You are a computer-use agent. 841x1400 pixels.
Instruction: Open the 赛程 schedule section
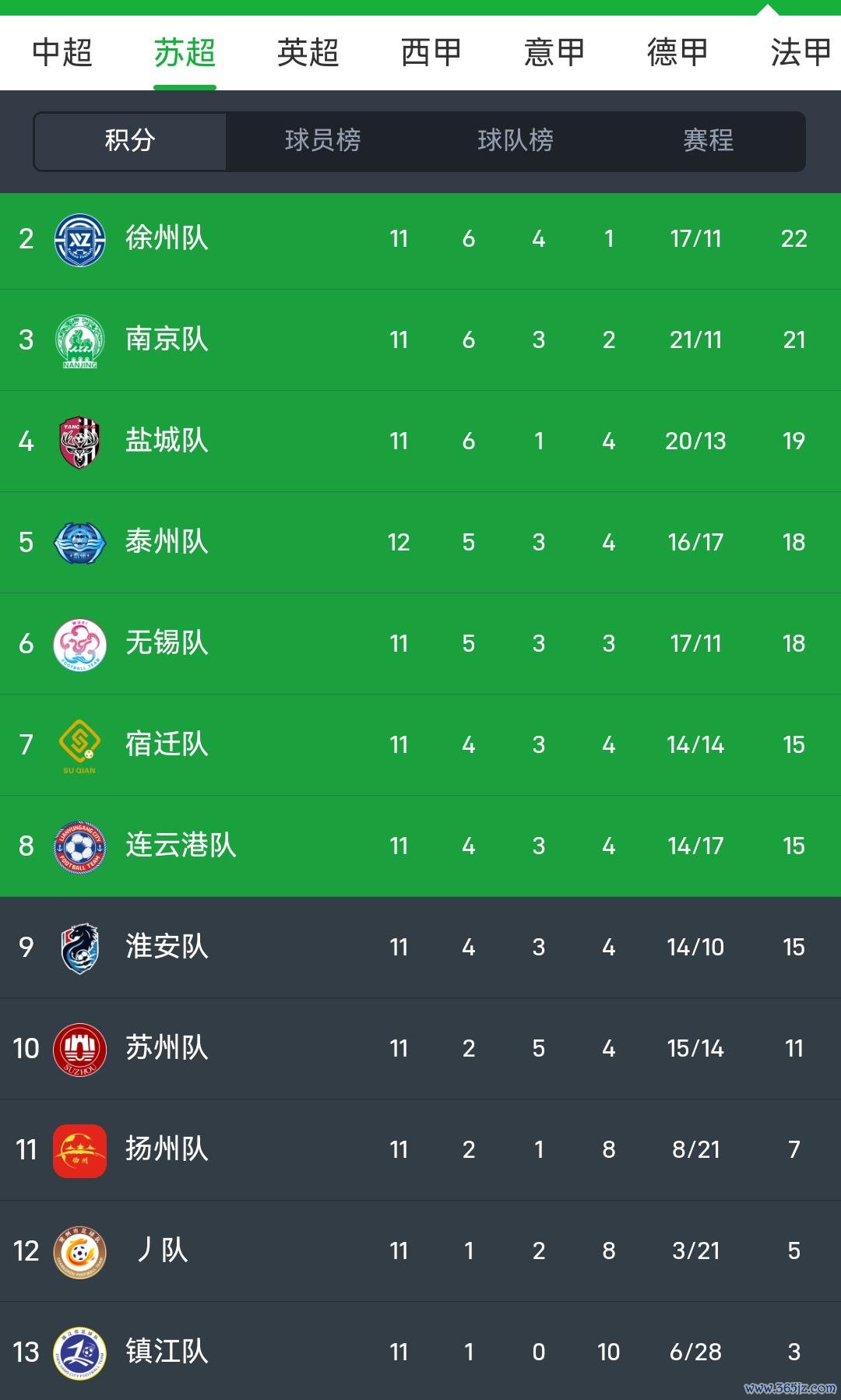(709, 141)
